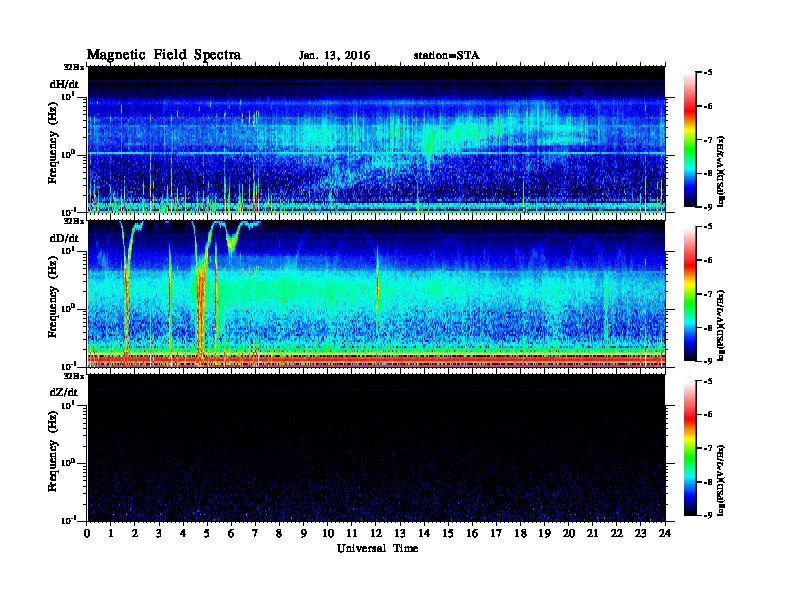Viewport: 792px width, 612px height.
Task: Click the 10^-1 frequency tick of the dH/dt panel
Action: pyautogui.click(x=68, y=211)
